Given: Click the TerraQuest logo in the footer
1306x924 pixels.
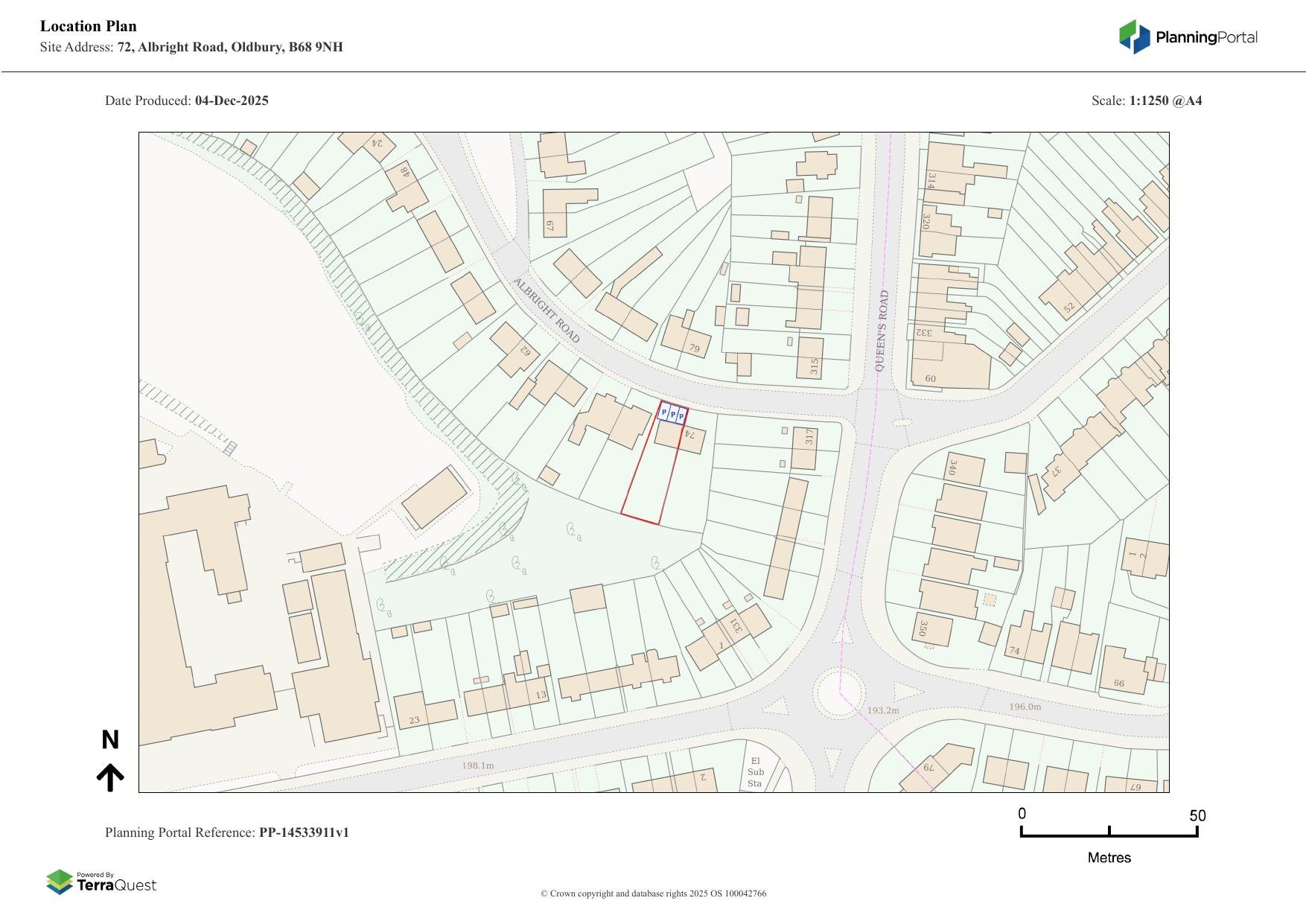Looking at the screenshot, I should [x=101, y=882].
